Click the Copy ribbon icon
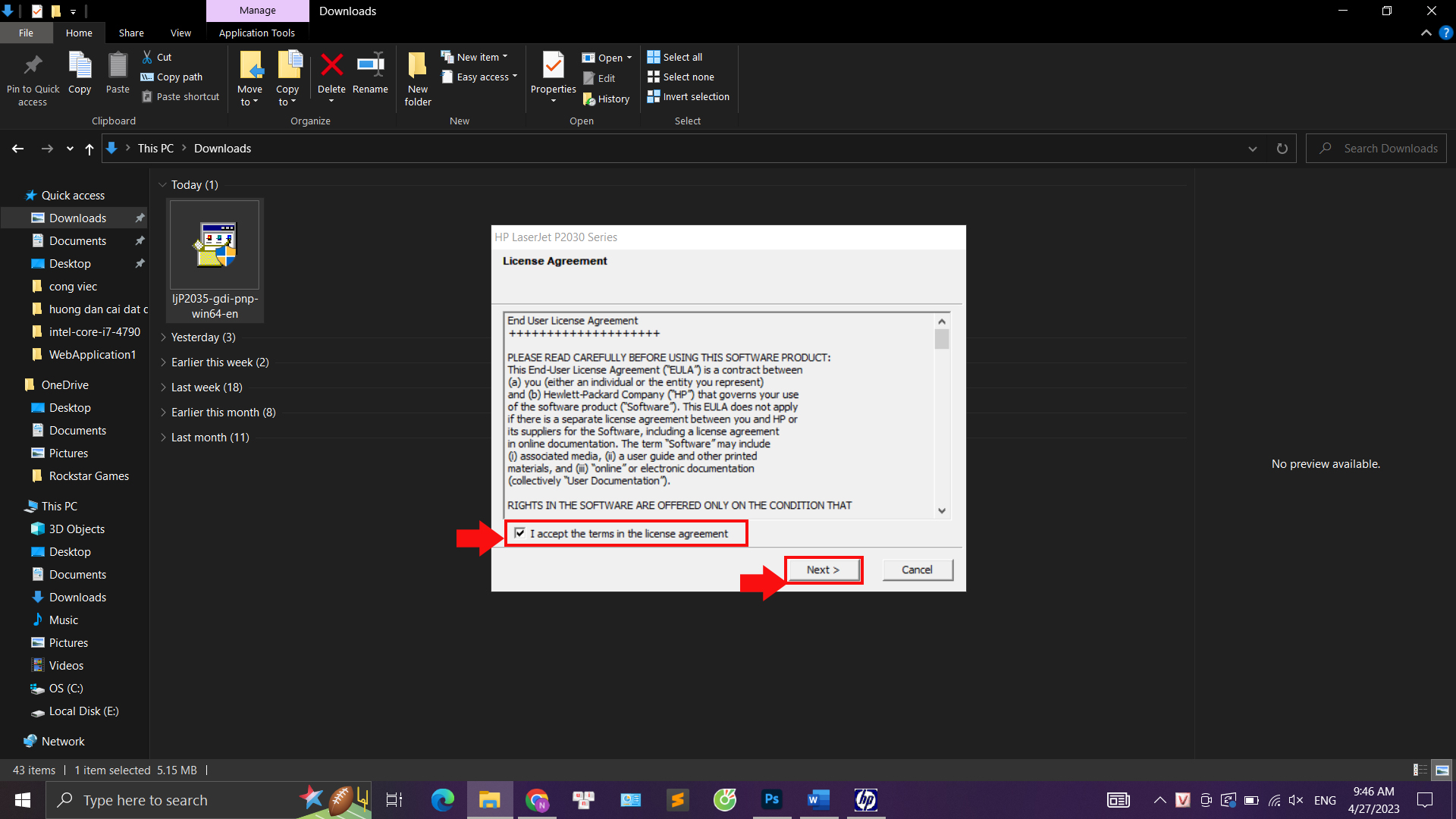 tap(80, 73)
